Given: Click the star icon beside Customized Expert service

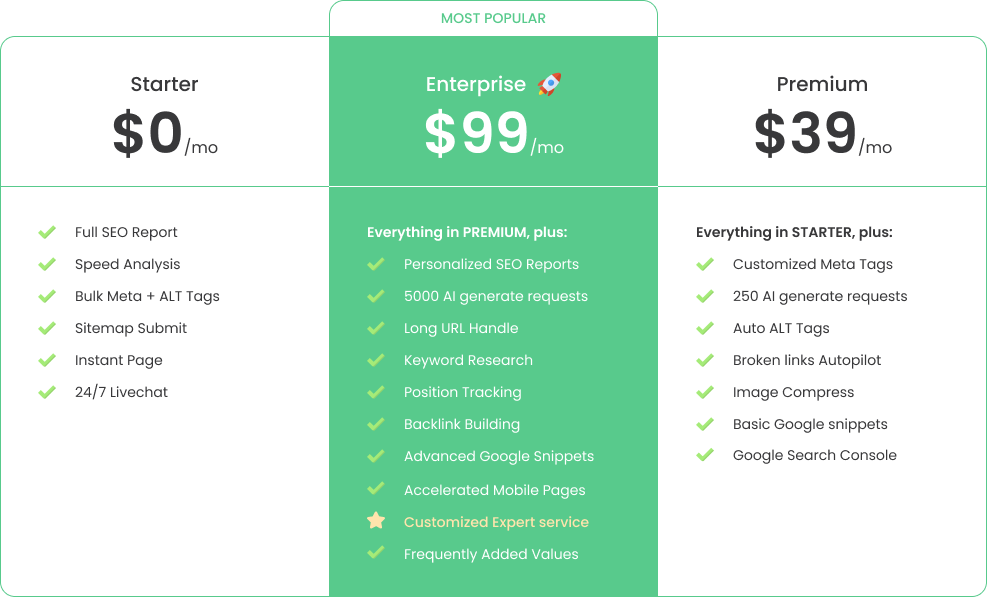Looking at the screenshot, I should 376,521.
